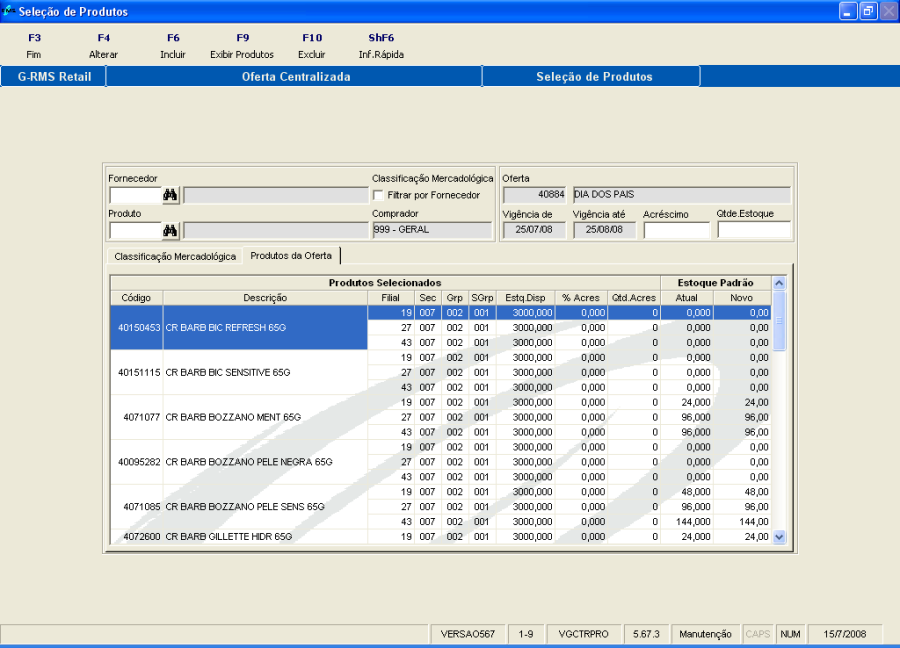This screenshot has height=648, width=900.
Task: Focus the Acréscimo input field
Action: (676, 231)
